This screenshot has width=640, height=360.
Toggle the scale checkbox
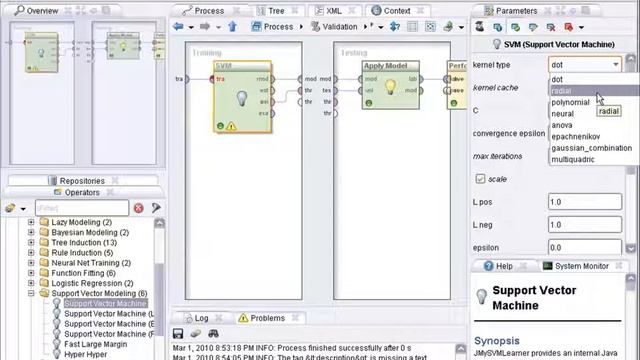coord(480,179)
